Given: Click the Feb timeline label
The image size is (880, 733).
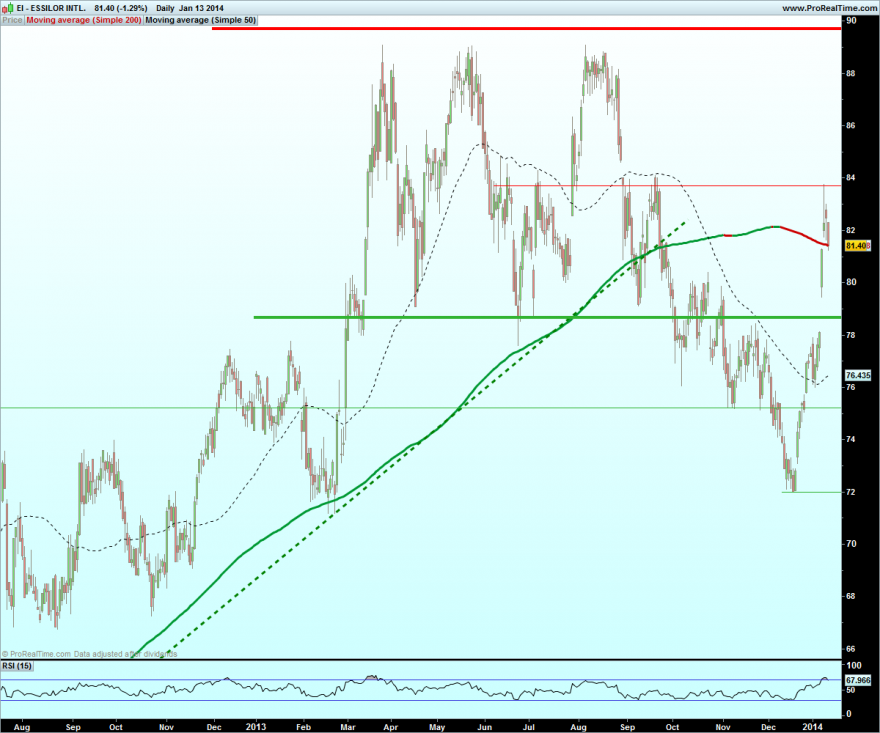Looking at the screenshot, I should [303, 727].
